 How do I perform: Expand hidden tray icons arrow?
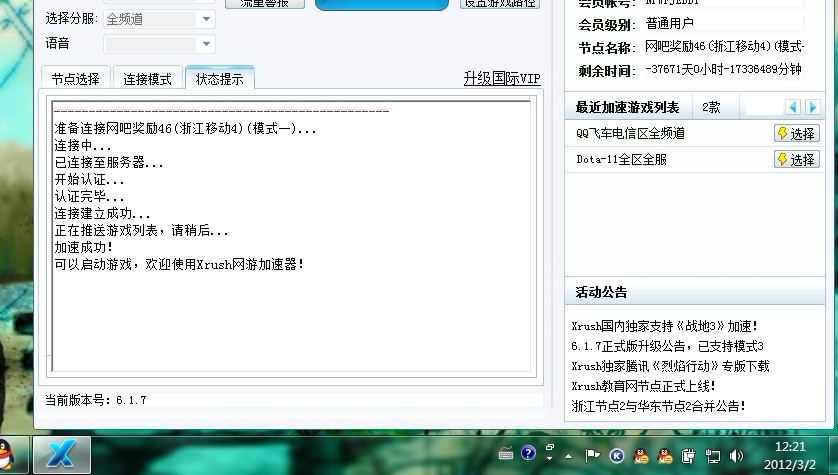pos(569,456)
